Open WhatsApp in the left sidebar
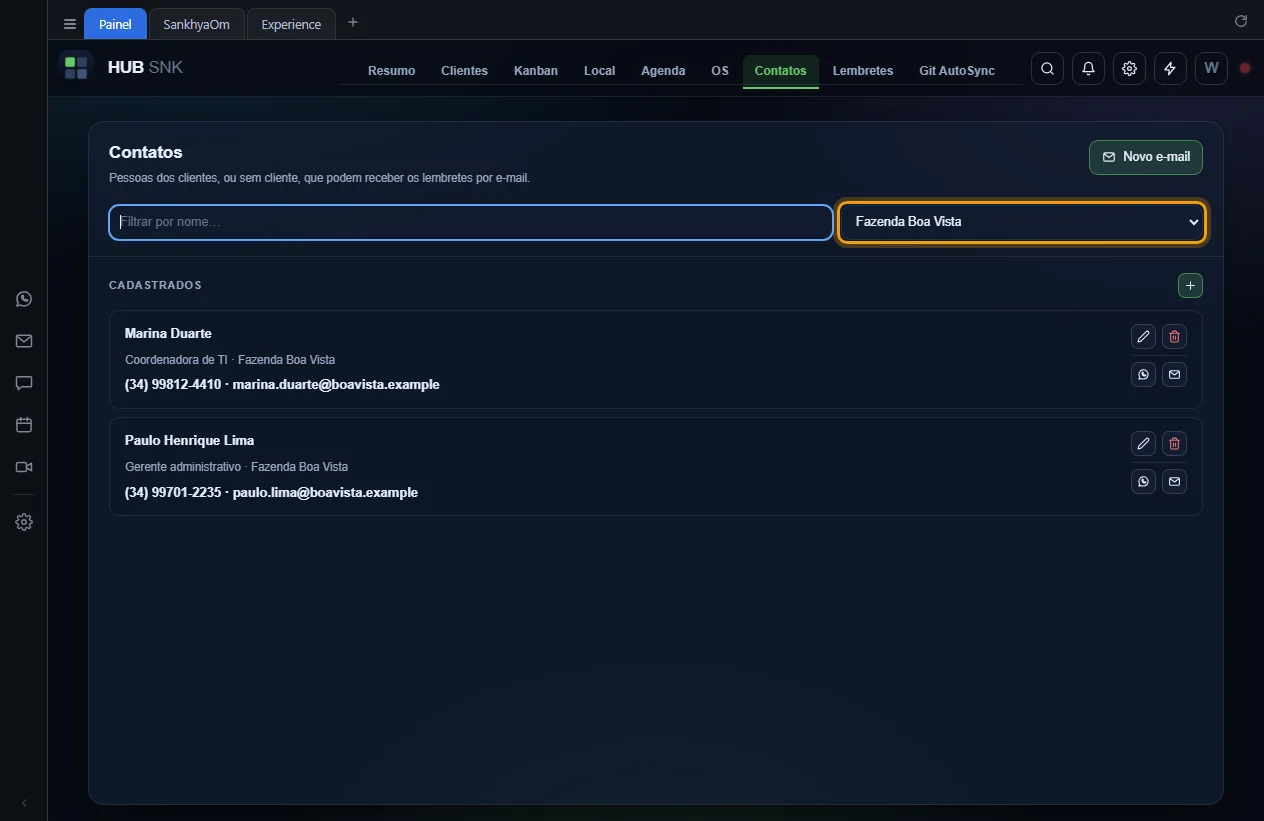The height and width of the screenshot is (821, 1264). (24, 299)
